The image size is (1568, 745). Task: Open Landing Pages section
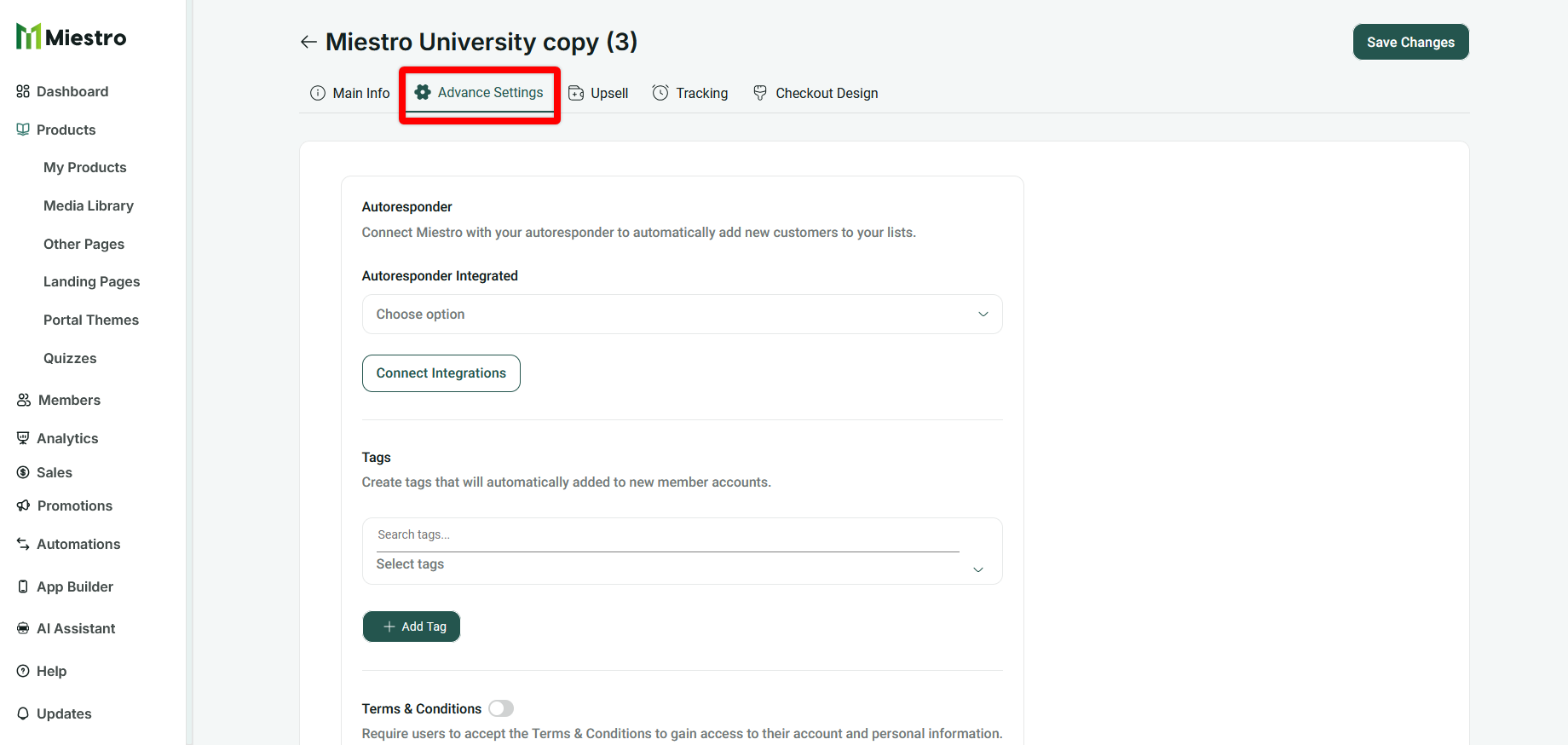tap(92, 281)
